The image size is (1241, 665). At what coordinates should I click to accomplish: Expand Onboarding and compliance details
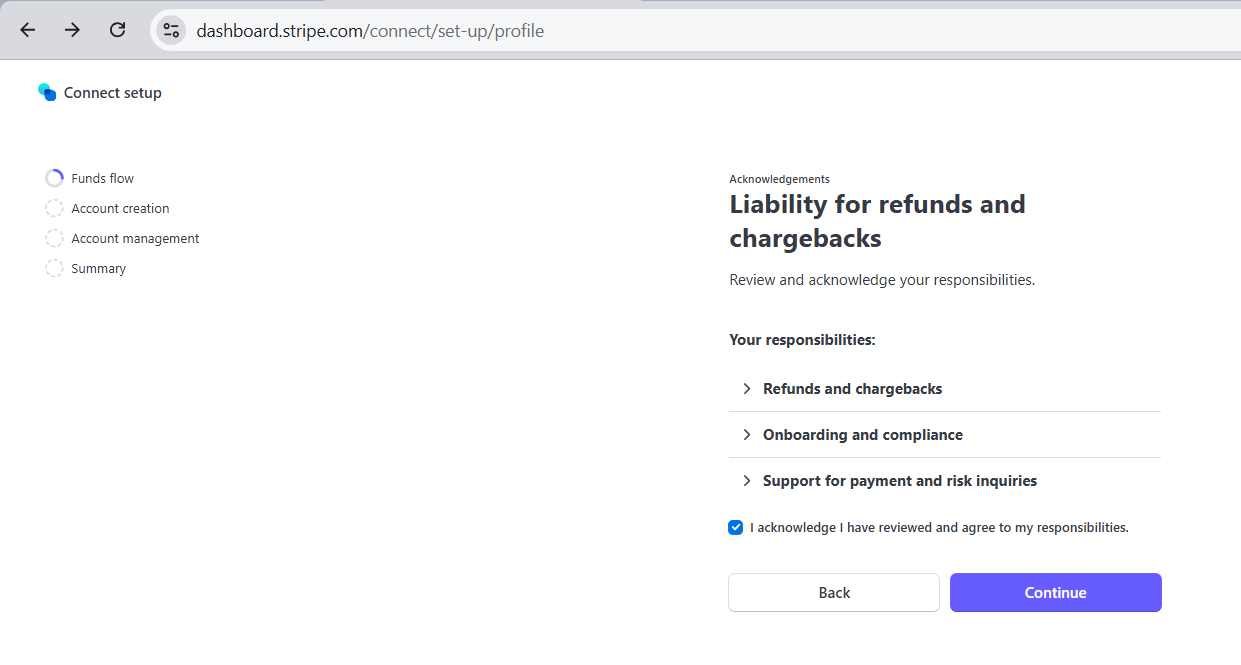click(945, 435)
